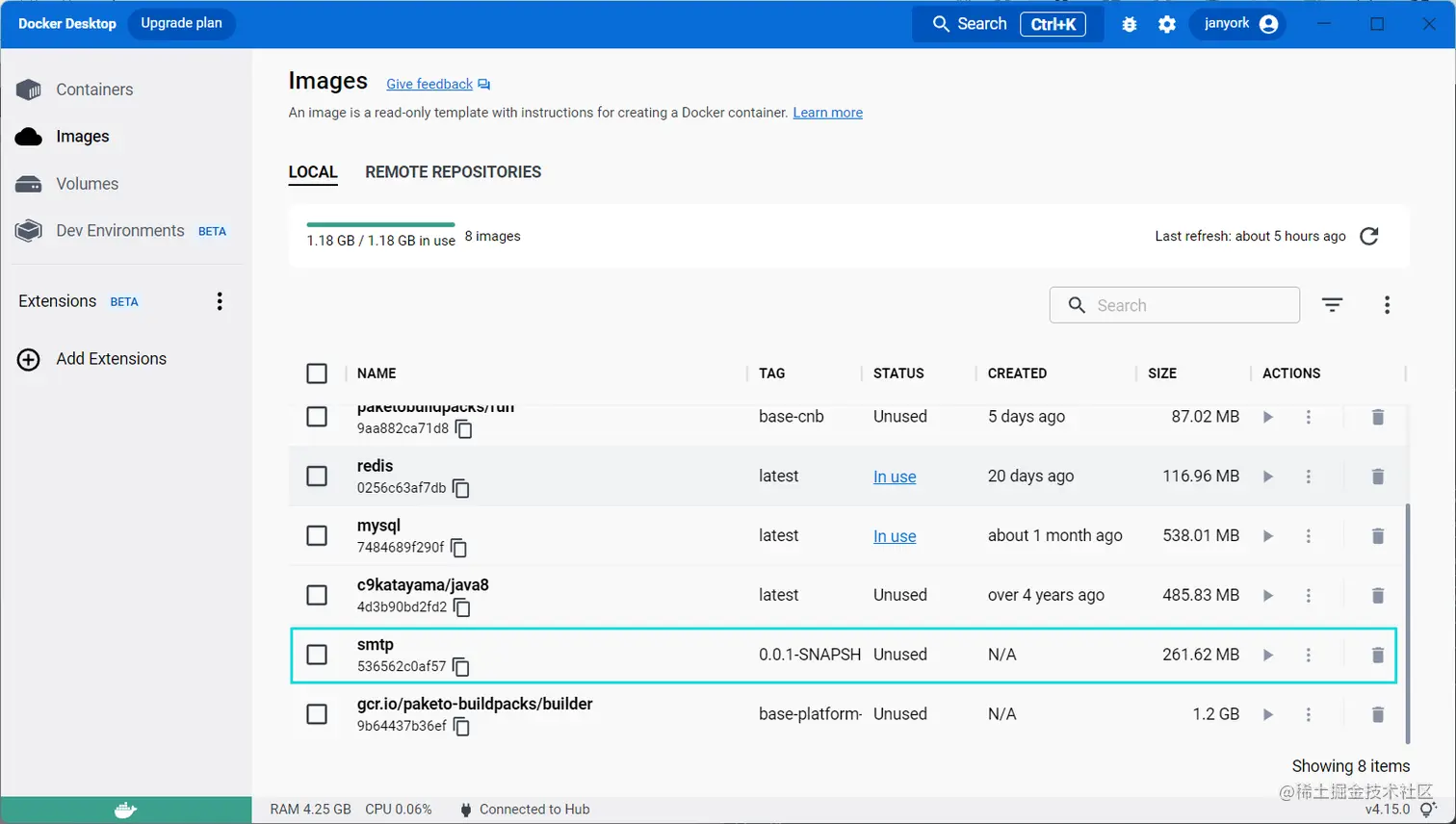The height and width of the screenshot is (824, 1456).
Task: Run the redis image
Action: click(1268, 476)
